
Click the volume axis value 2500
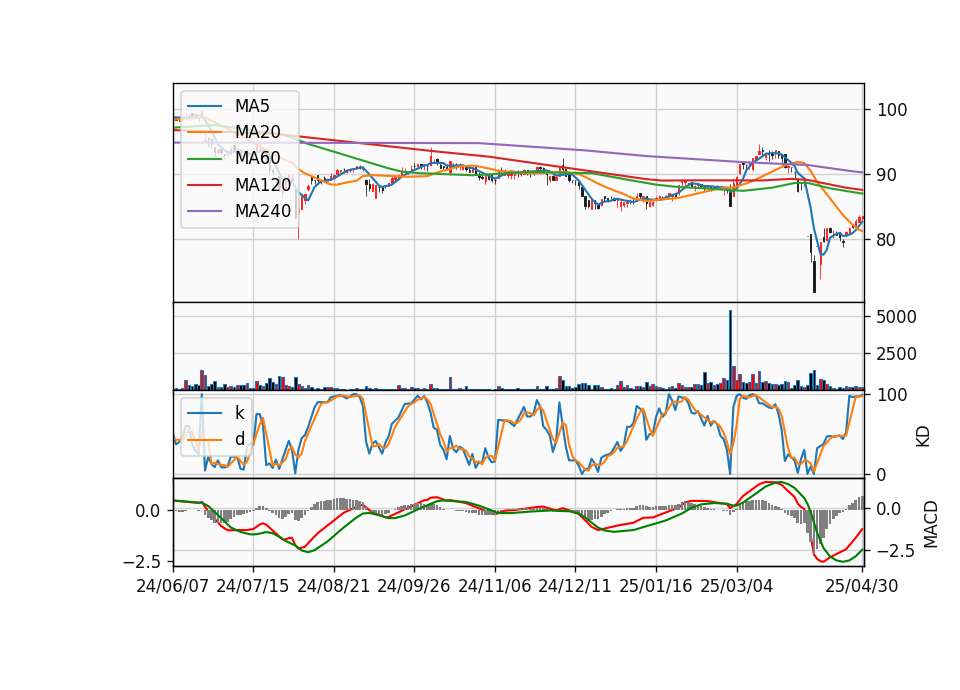[896, 354]
